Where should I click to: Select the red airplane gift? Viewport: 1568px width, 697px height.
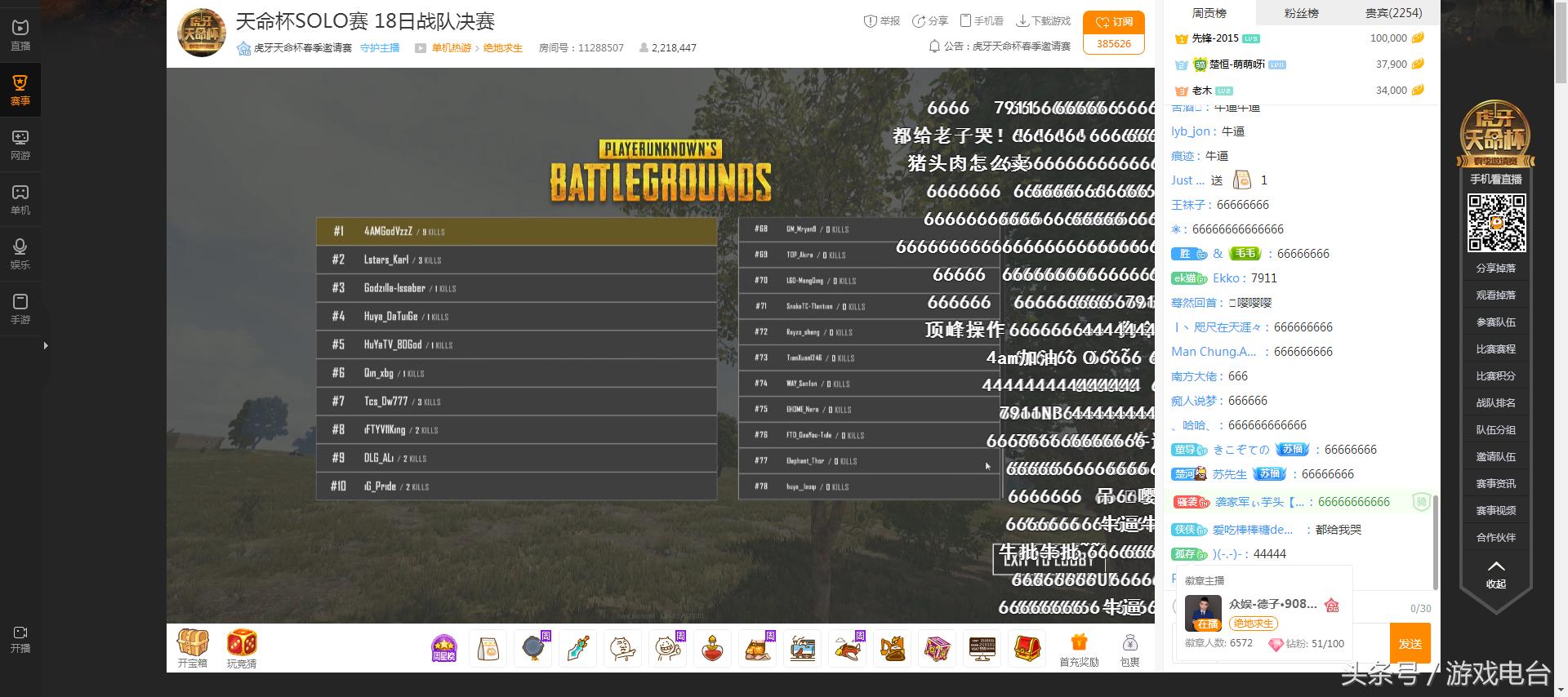849,648
